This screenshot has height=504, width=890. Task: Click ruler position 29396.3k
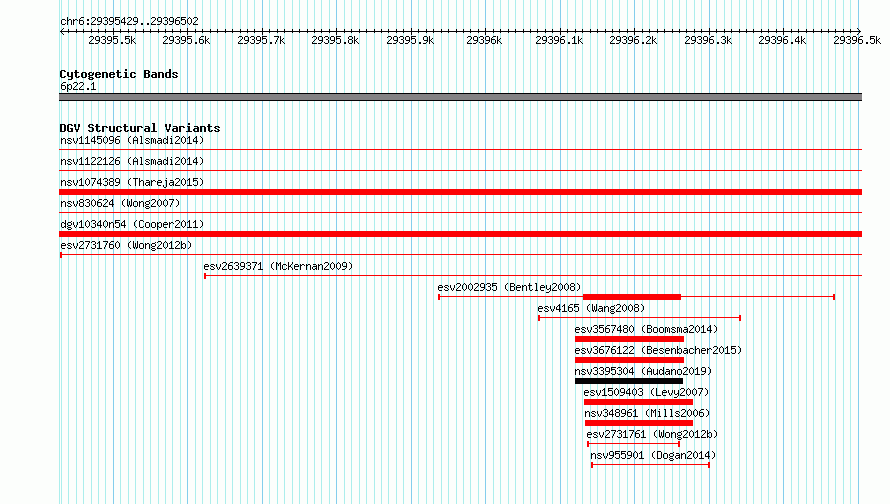point(708,40)
